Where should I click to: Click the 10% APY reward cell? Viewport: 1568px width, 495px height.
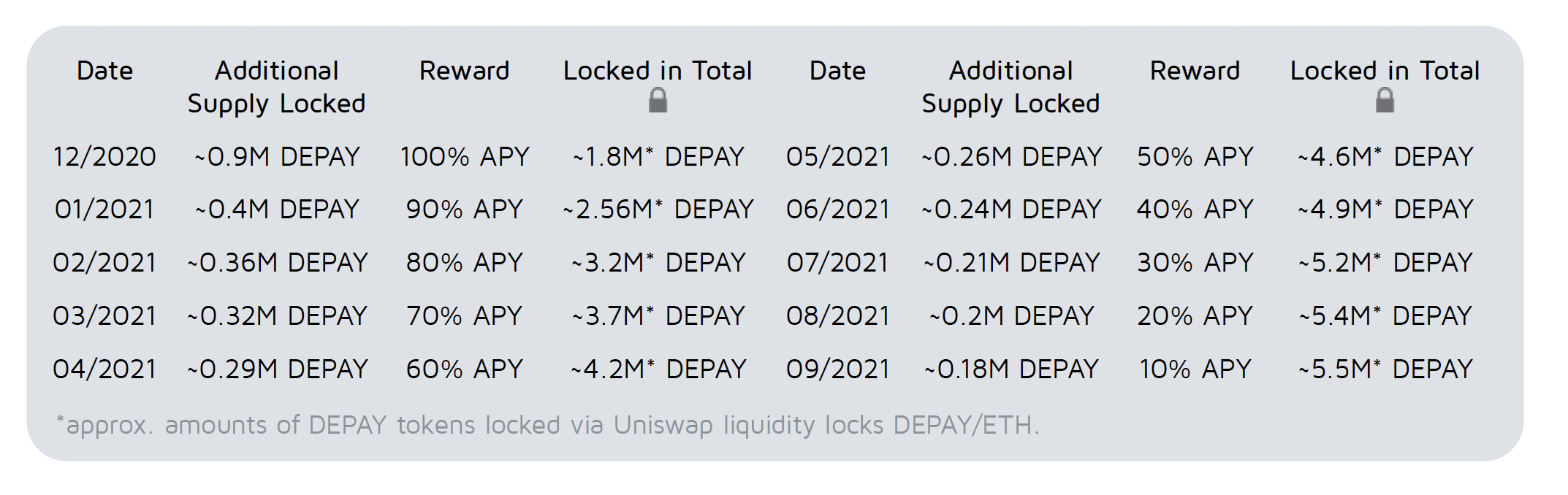coord(1195,369)
